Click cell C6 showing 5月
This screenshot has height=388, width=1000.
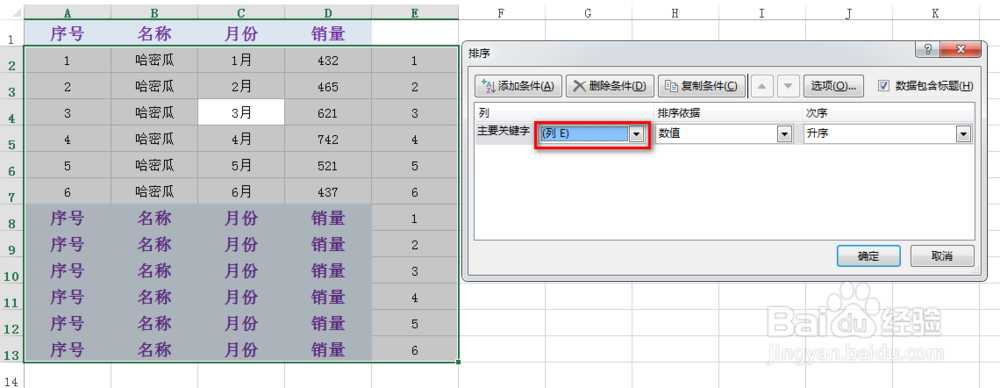point(240,165)
